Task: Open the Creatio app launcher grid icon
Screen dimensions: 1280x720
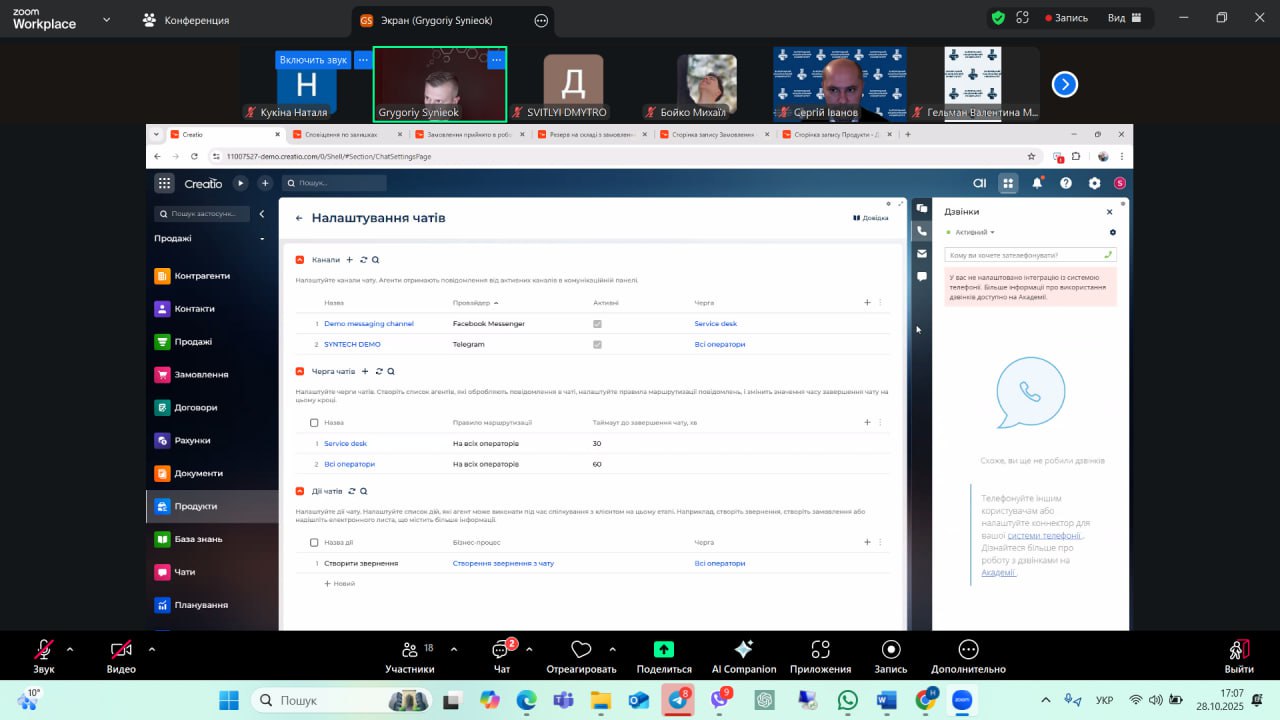Action: [x=164, y=183]
